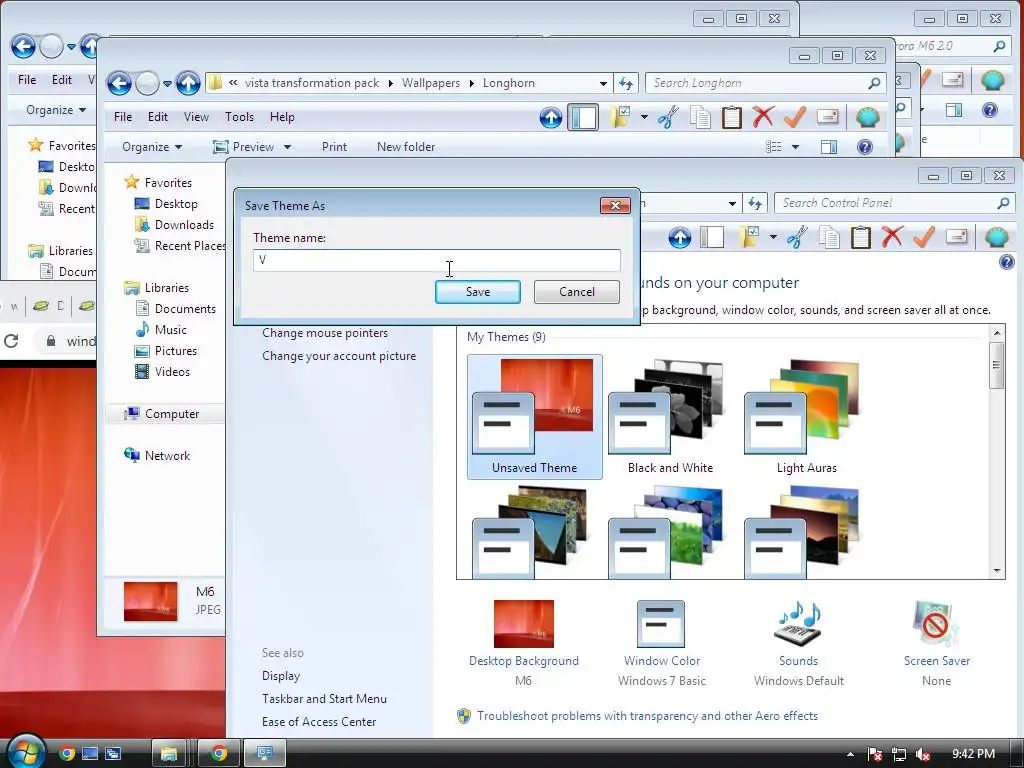This screenshot has height=768, width=1024.
Task: Open Troubleshoot transparency problems link
Action: (647, 716)
